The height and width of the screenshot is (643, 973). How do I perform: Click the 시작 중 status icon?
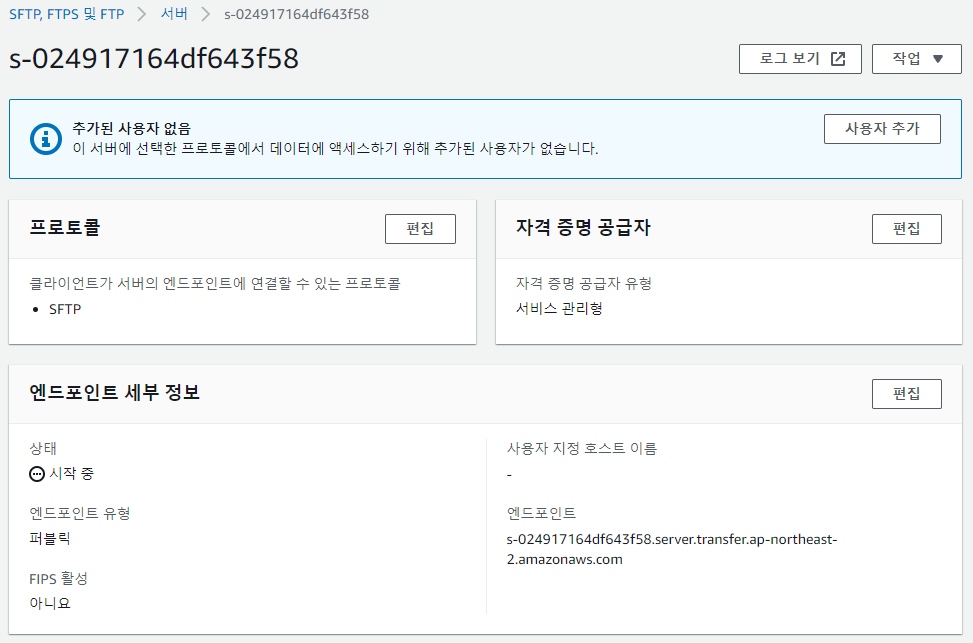[37, 474]
